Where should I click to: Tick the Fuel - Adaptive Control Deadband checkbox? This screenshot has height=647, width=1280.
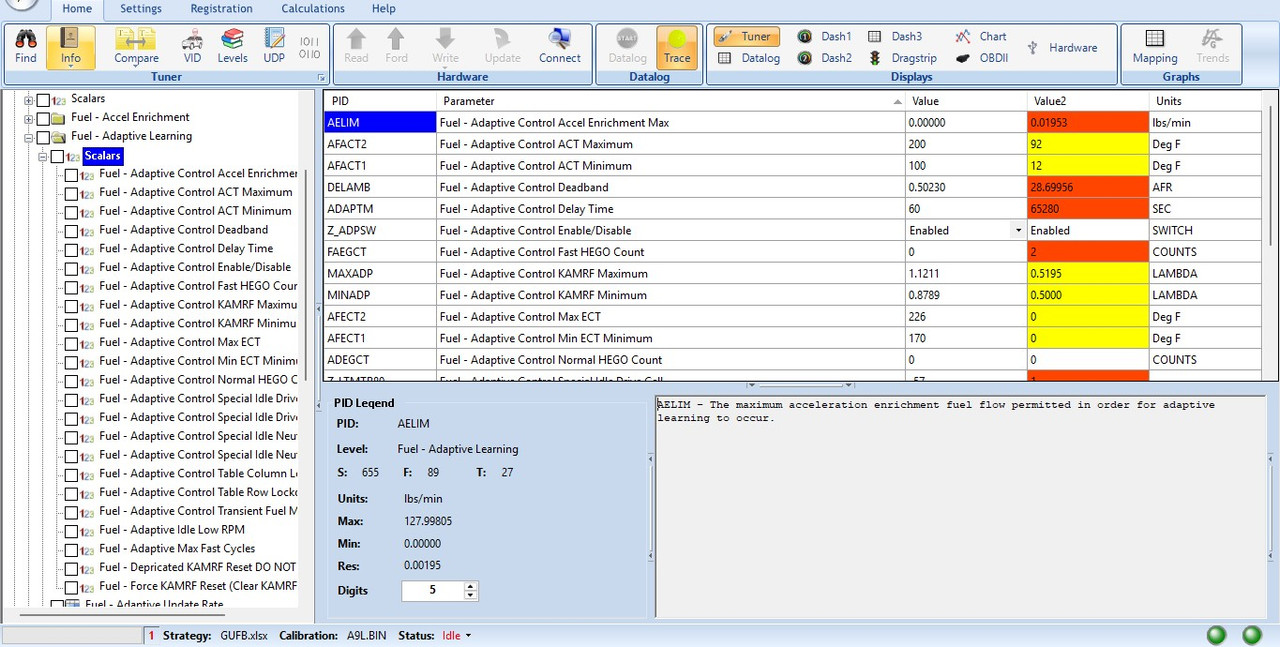71,231
